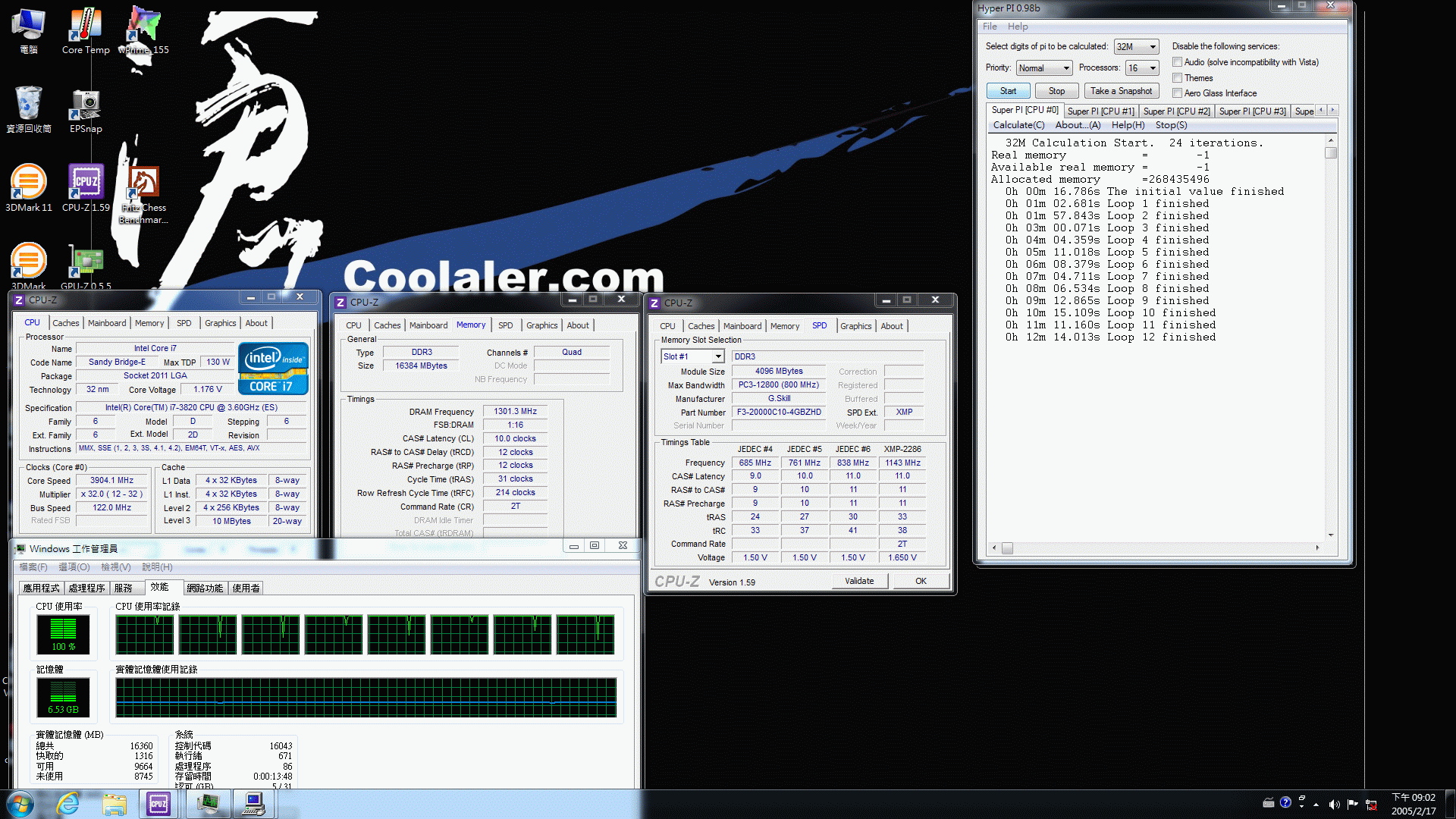This screenshot has height=819, width=1456.
Task: Open Task Manager 檔案(F) menu
Action: point(33,567)
